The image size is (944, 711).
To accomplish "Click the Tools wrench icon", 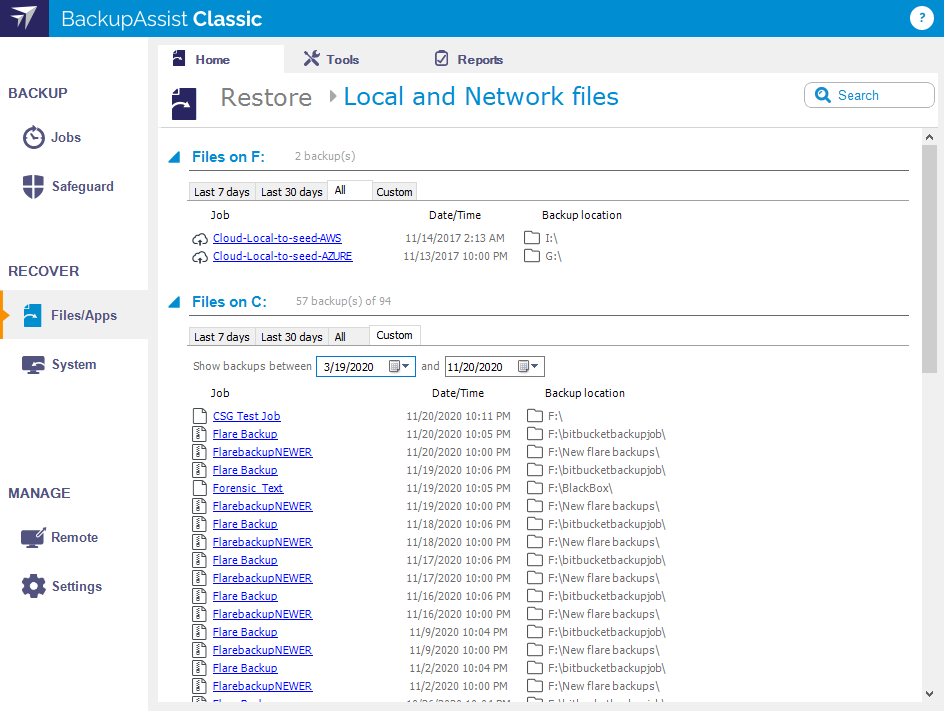I will pos(311,58).
